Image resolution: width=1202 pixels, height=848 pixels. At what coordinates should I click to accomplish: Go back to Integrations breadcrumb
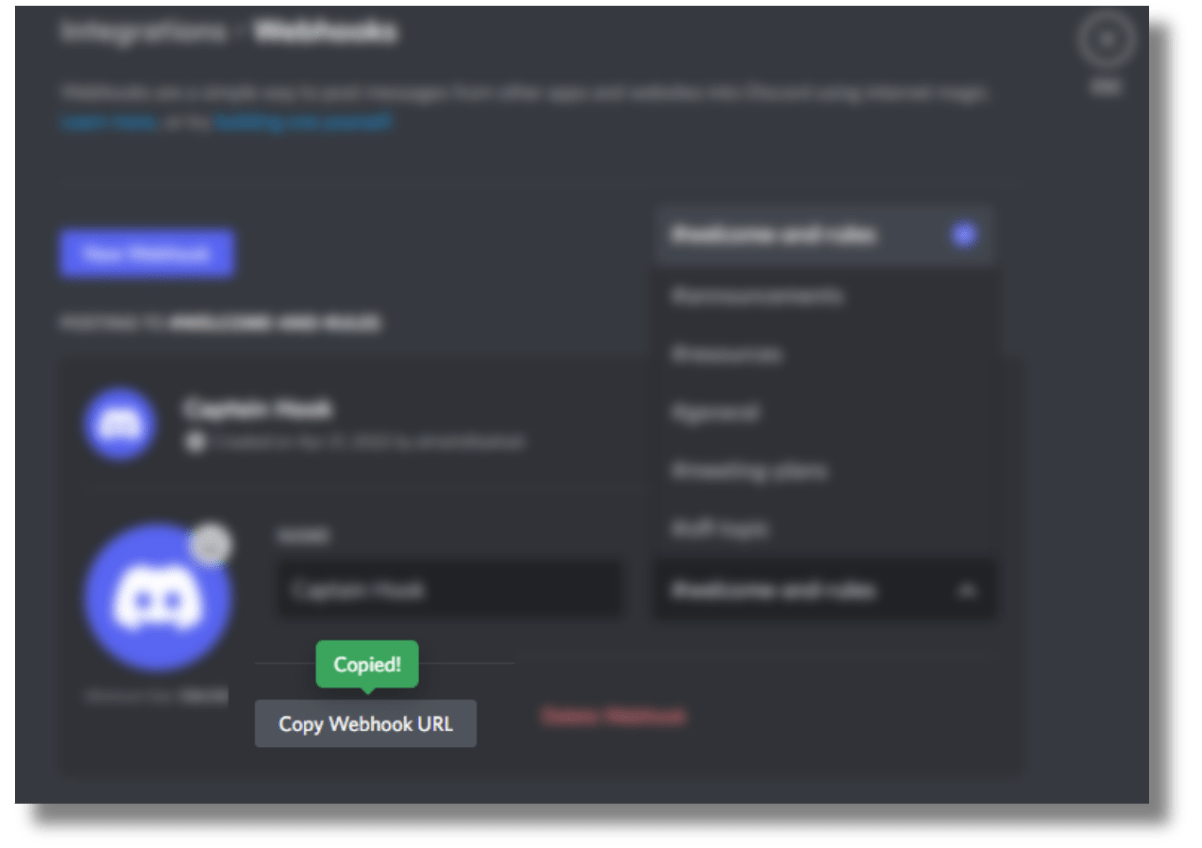pos(144,32)
